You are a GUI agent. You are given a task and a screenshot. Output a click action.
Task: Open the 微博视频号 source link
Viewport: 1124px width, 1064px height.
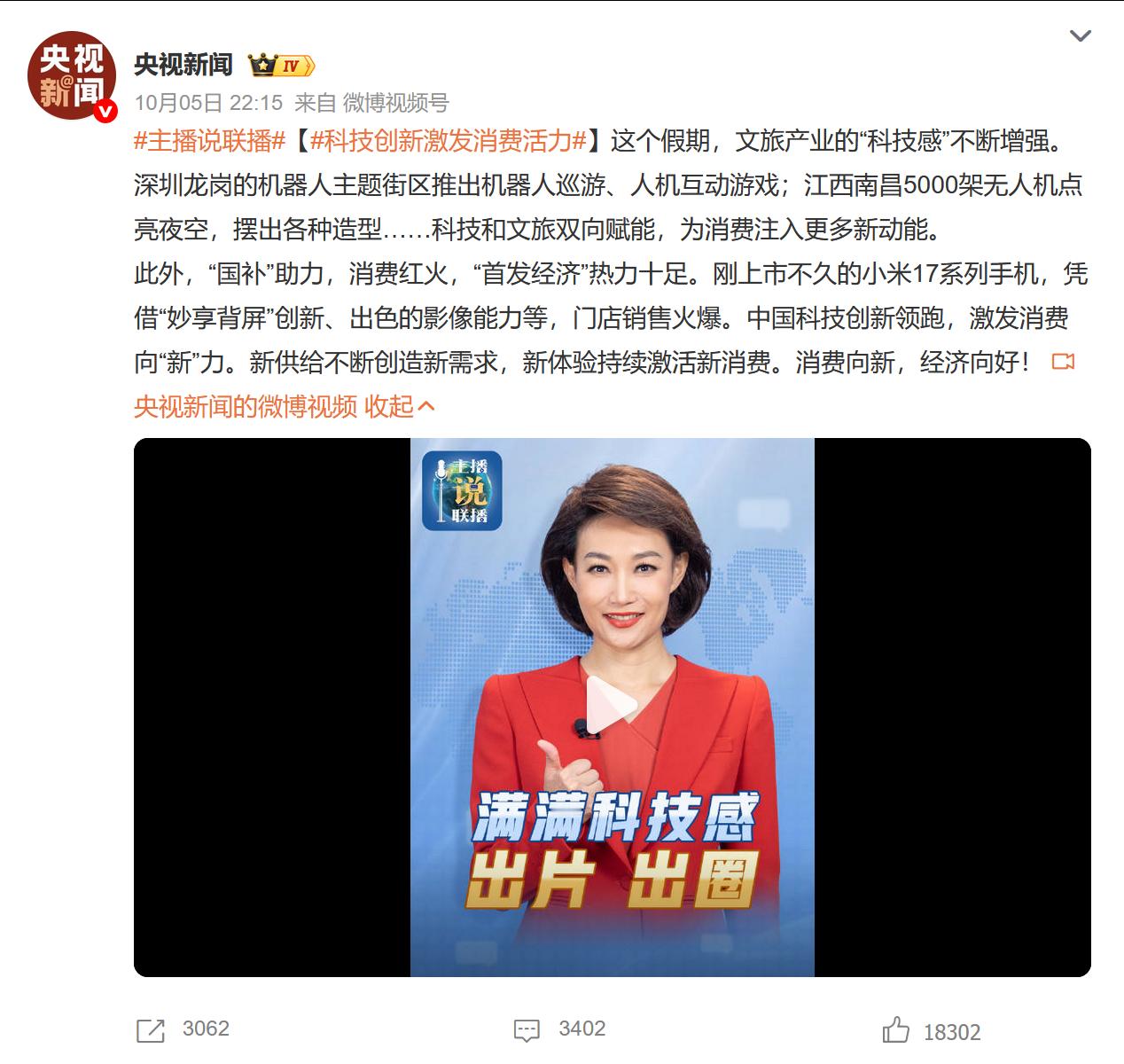396,103
